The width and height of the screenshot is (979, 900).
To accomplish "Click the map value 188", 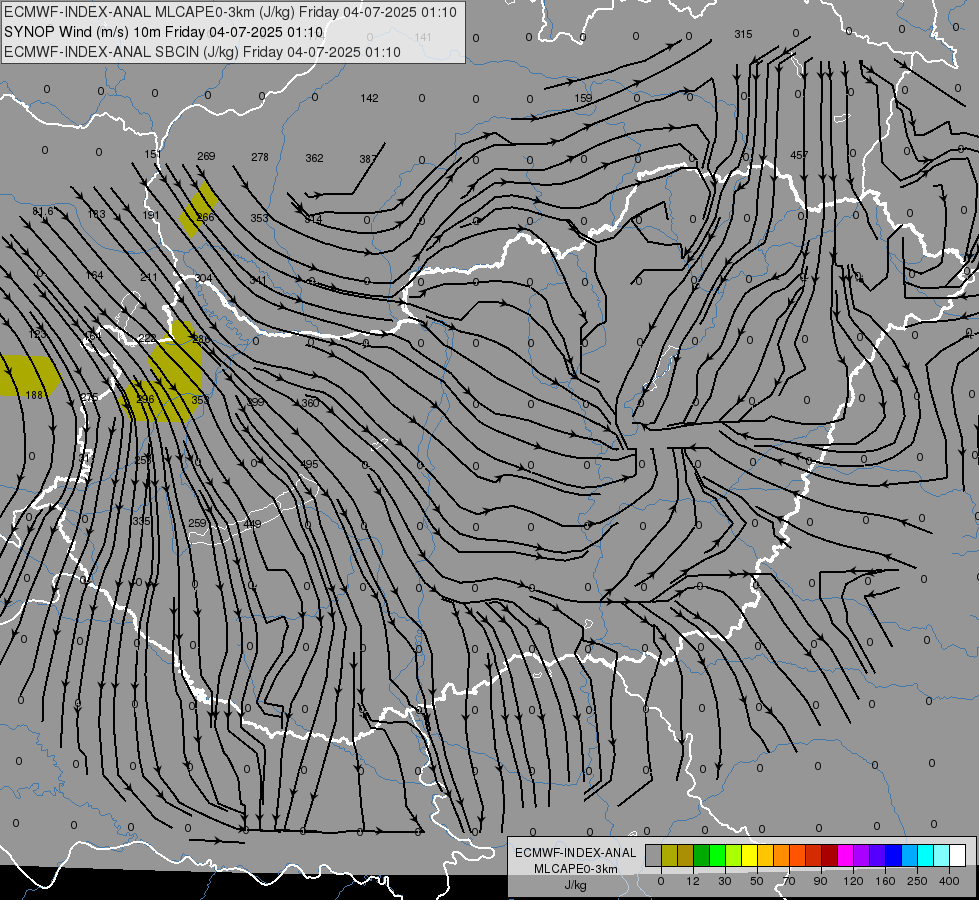I will (34, 395).
